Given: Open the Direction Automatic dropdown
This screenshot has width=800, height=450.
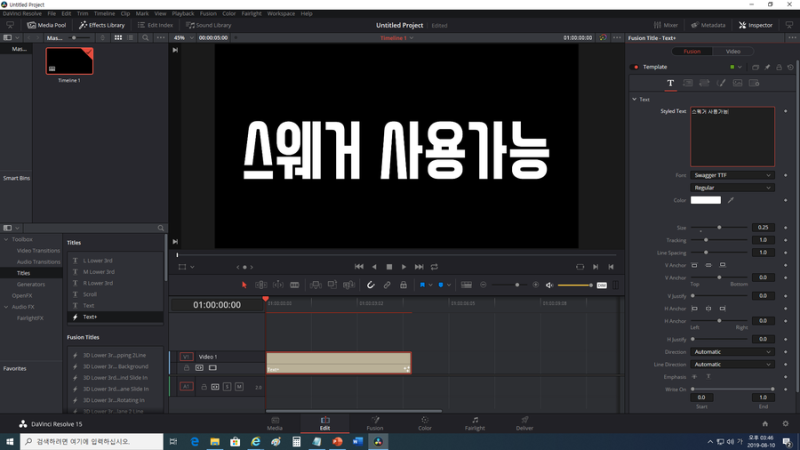Looking at the screenshot, I should (732, 352).
